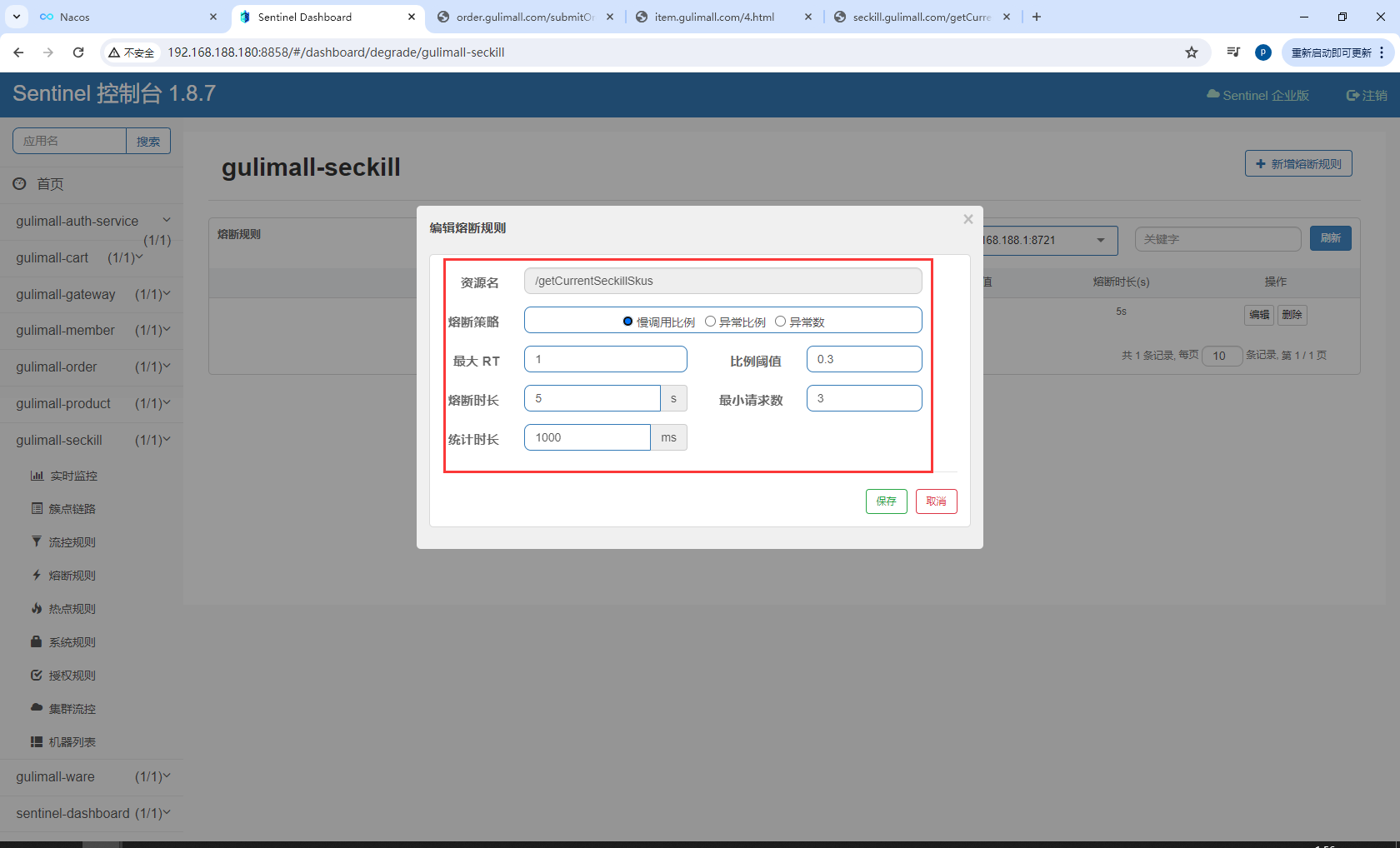This screenshot has width=1400, height=848.
Task: Open the media control icon in toolbar
Action: pyautogui.click(x=1233, y=52)
